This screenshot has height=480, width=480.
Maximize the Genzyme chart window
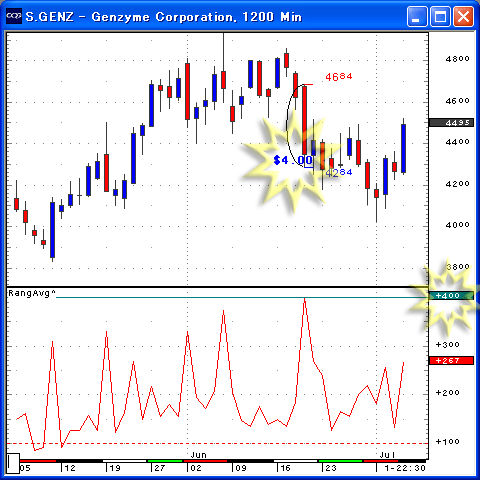coord(440,16)
